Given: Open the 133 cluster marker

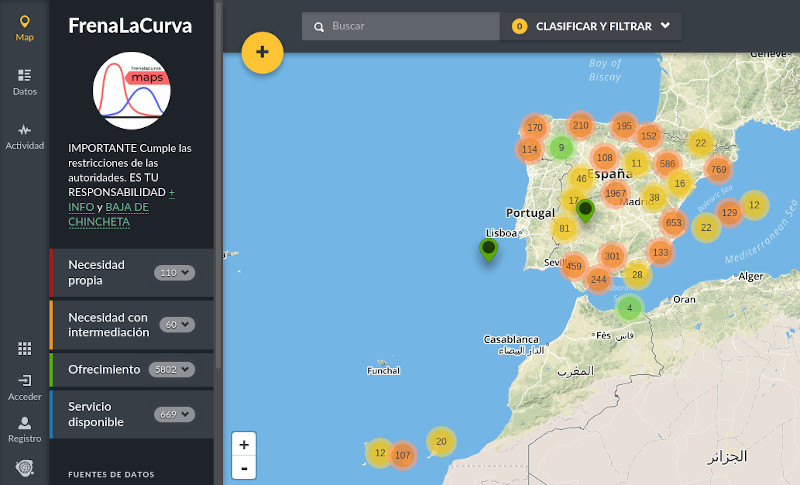Looking at the screenshot, I should click(x=660, y=252).
